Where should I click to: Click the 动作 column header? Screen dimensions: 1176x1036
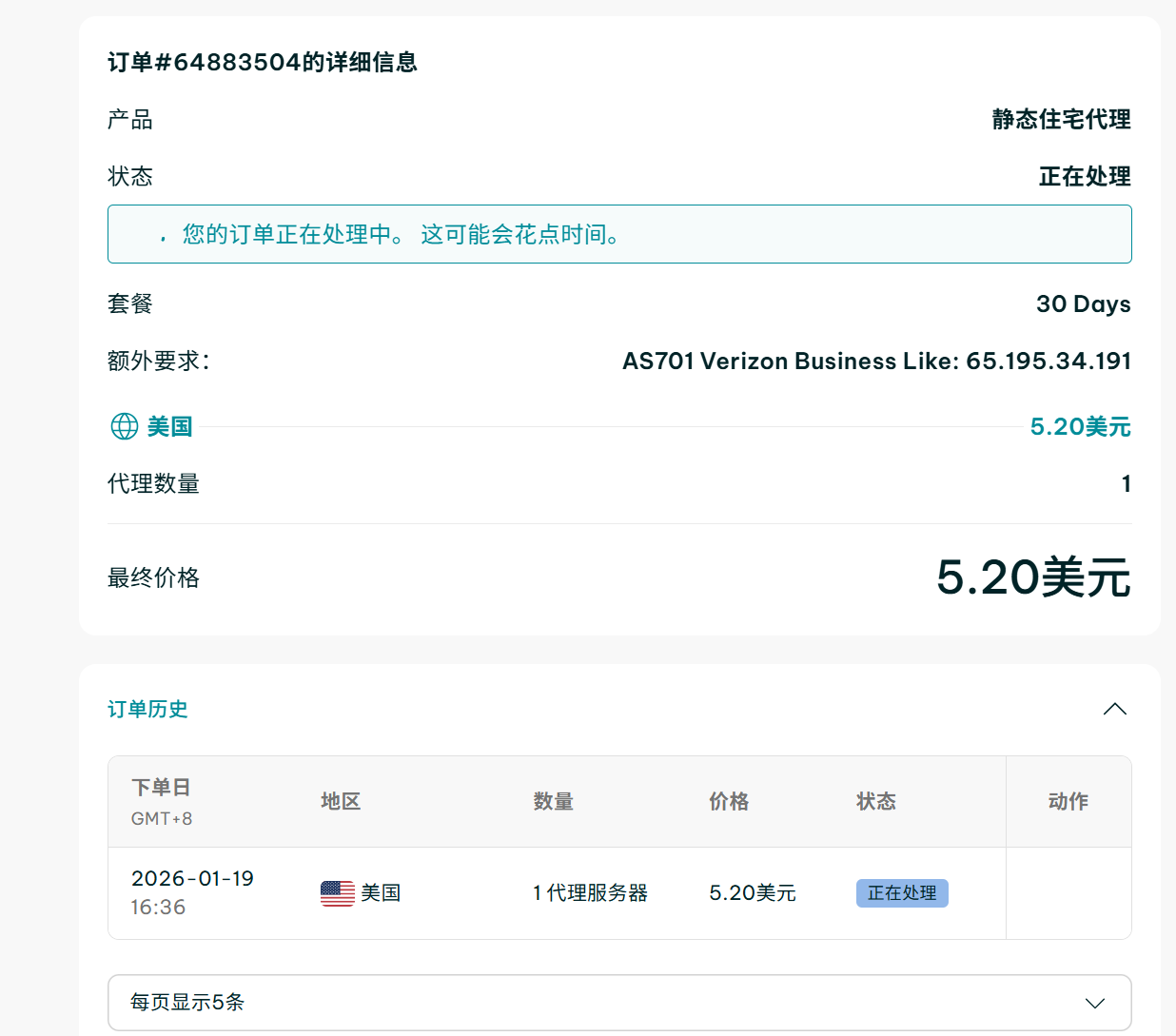pyautogui.click(x=1067, y=801)
